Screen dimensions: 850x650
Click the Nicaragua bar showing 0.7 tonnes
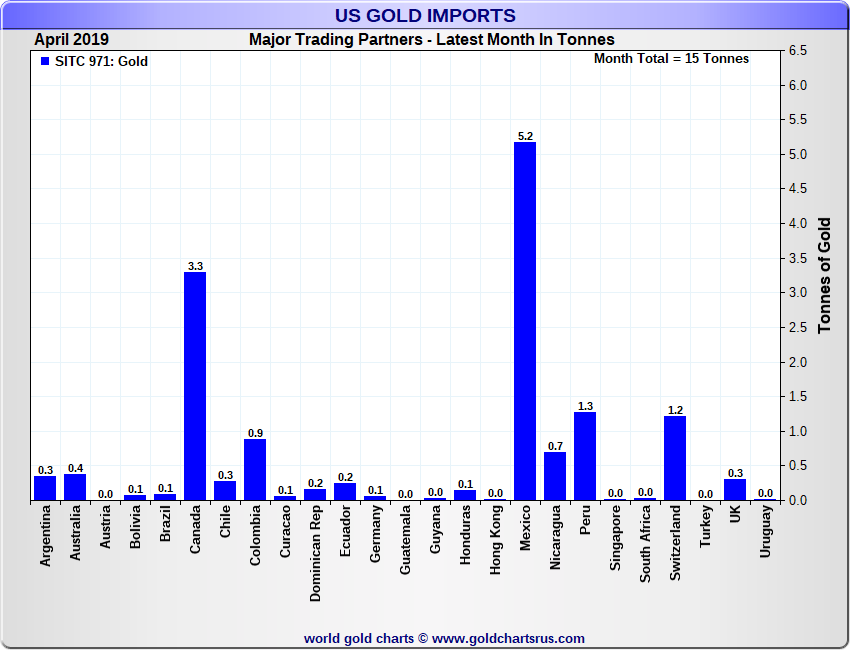pyautogui.click(x=555, y=476)
